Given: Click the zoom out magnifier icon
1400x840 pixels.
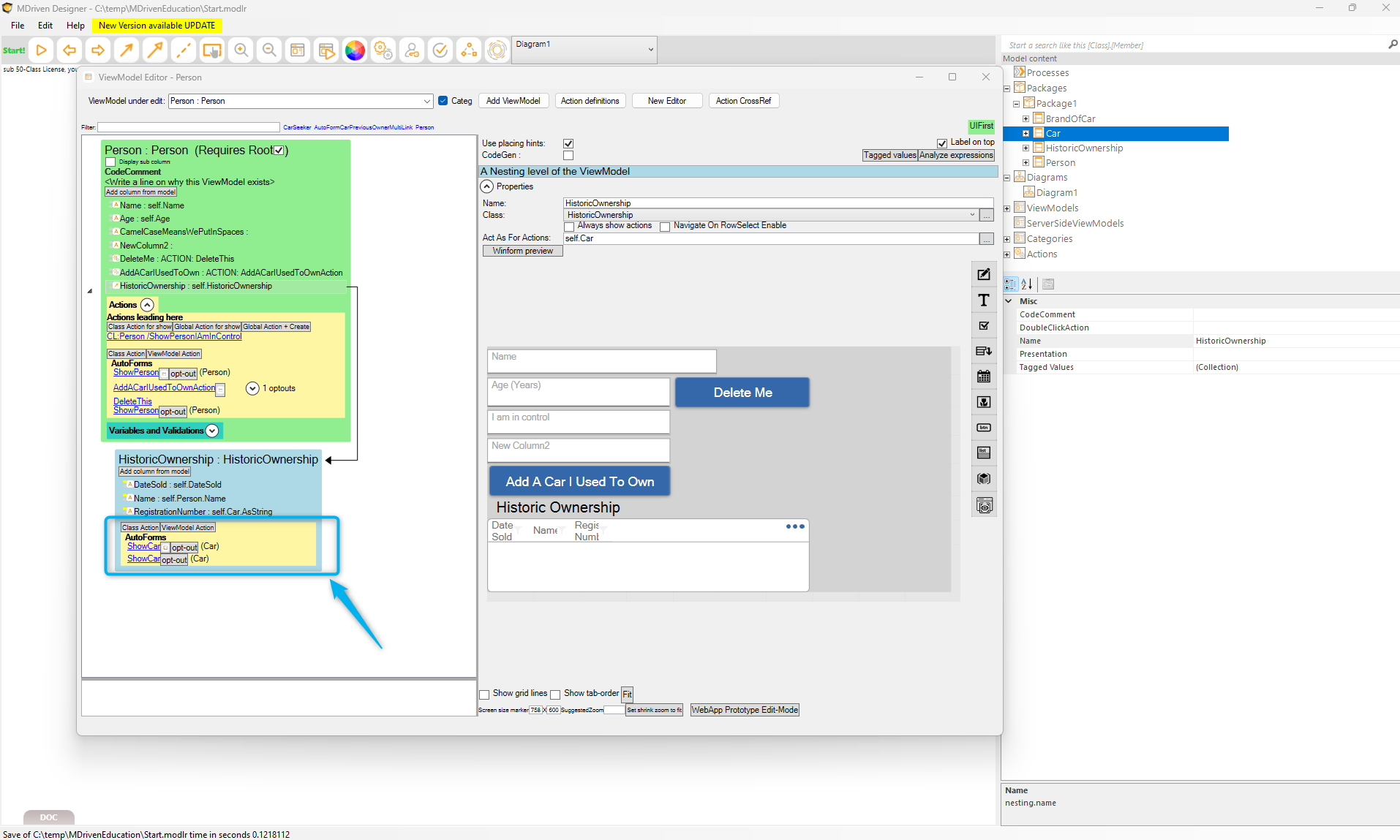Looking at the screenshot, I should point(269,50).
